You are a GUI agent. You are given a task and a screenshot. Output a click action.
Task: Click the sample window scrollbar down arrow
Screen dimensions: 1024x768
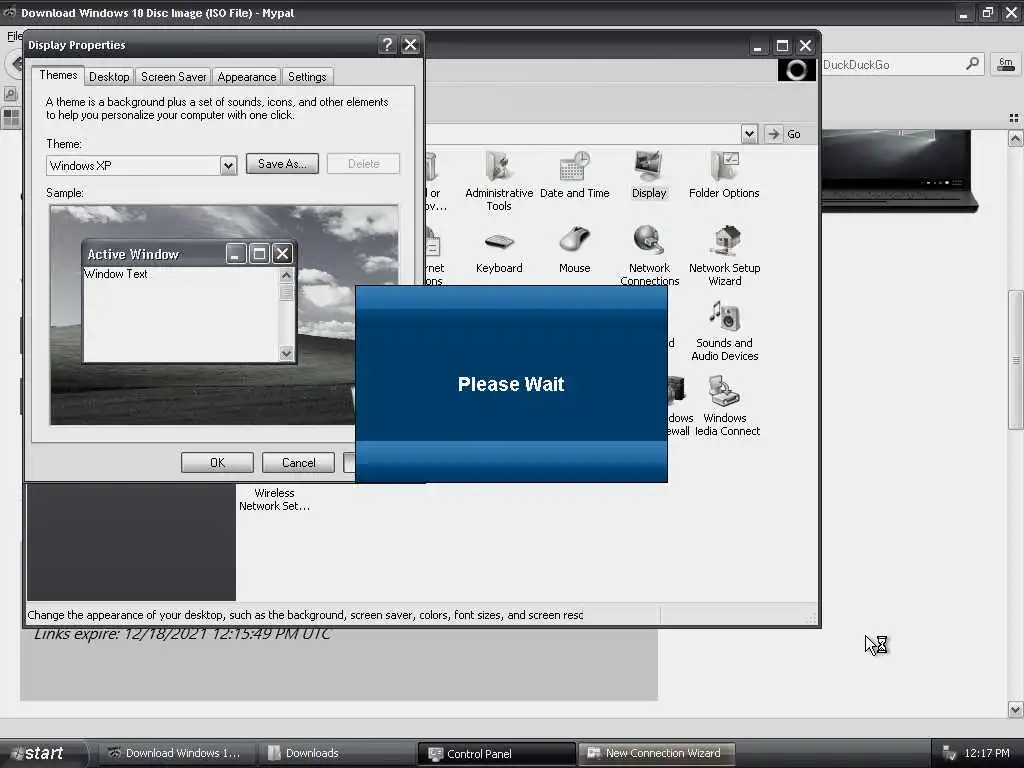pos(286,354)
